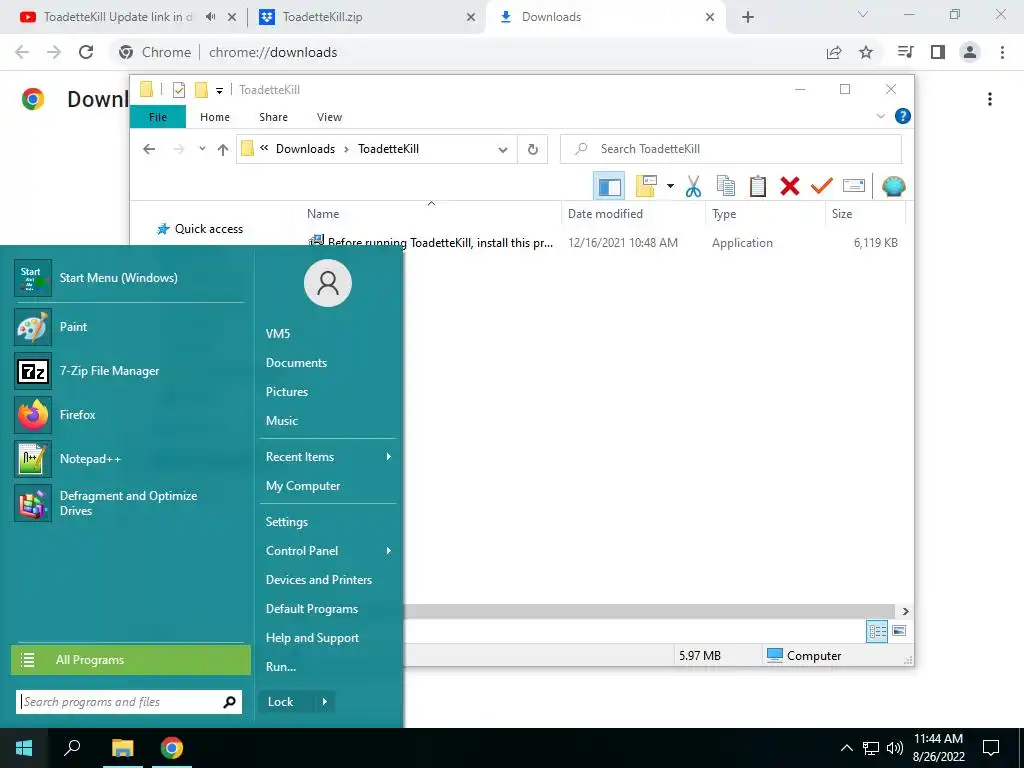Click Explorer back arrow button
The height and width of the screenshot is (768, 1024).
click(149, 150)
